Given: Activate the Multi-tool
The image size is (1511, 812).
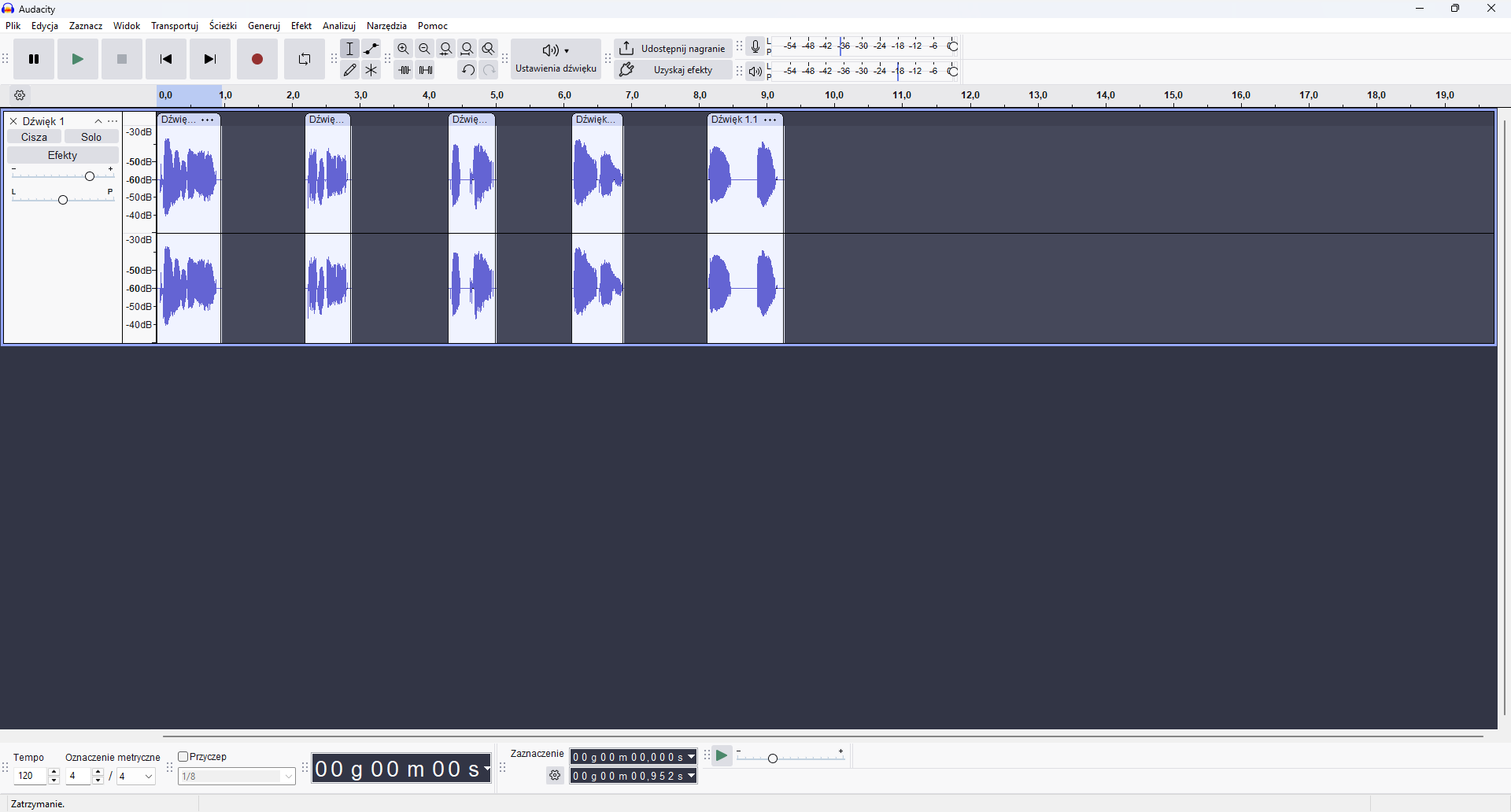Looking at the screenshot, I should [371, 69].
